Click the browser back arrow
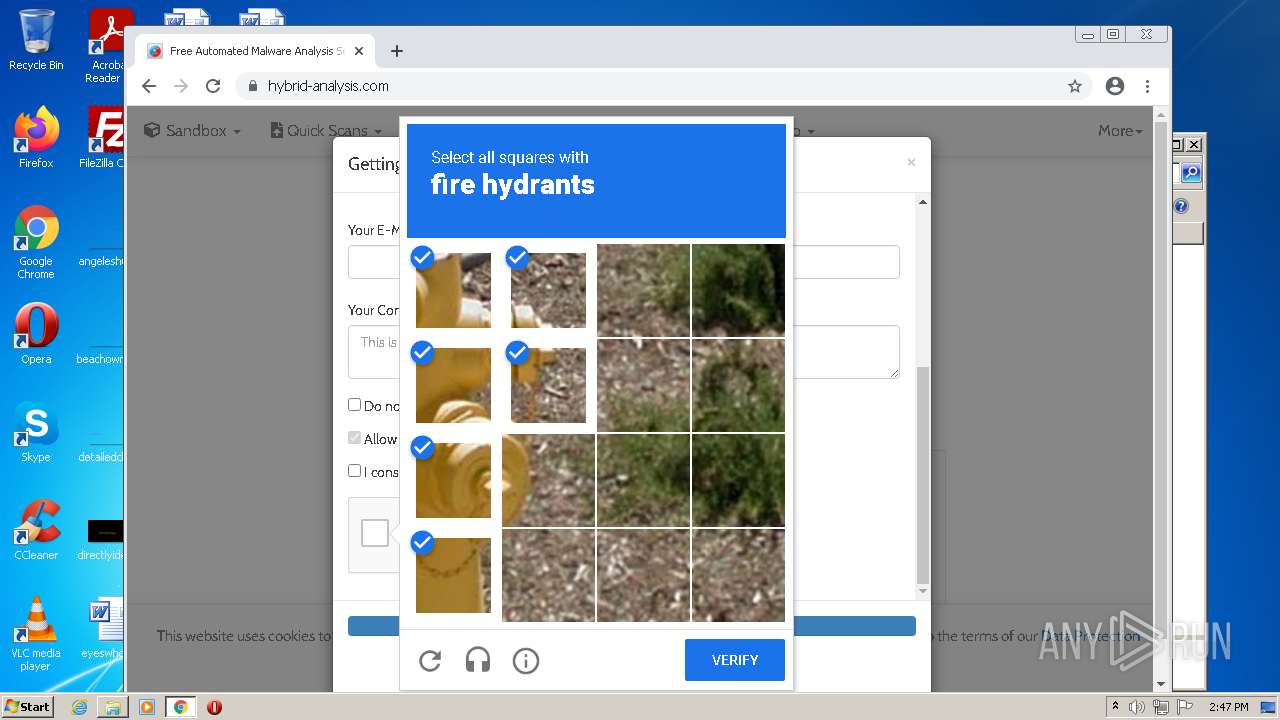The width and height of the screenshot is (1280, 720). pos(149,86)
